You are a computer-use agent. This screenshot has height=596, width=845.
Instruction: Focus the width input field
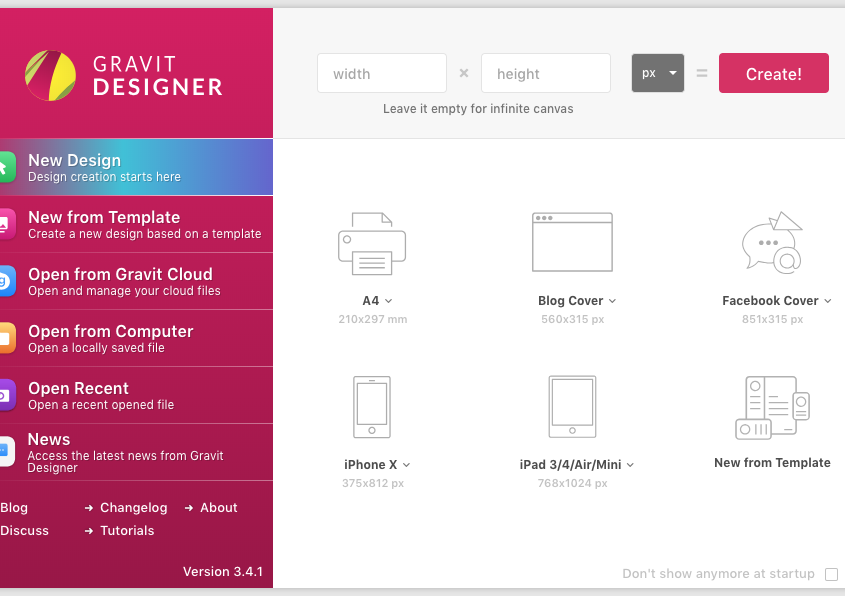point(382,73)
